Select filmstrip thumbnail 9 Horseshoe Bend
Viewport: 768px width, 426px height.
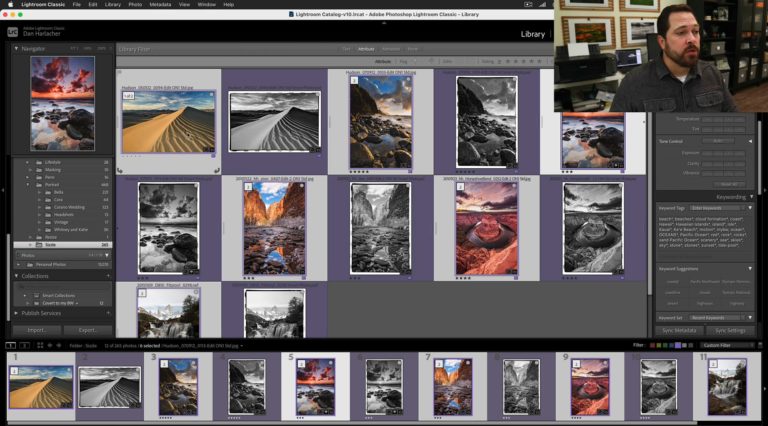[x=590, y=387]
